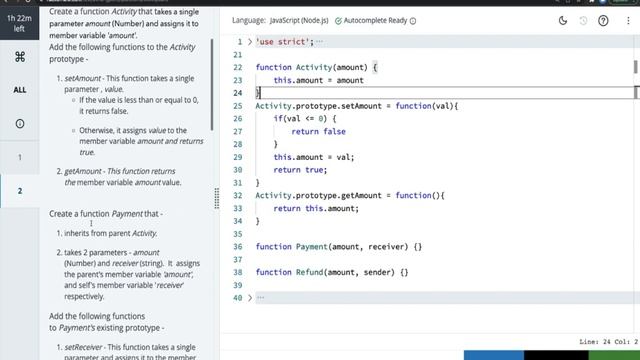The height and width of the screenshot is (360, 640).
Task: Click 'this.amount = val;' on line 29
Action: coord(314,157)
